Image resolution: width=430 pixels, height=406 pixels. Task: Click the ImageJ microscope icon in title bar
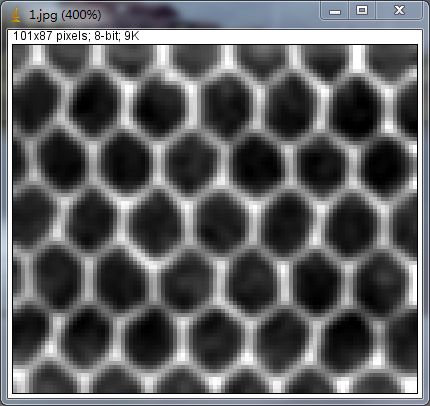pos(15,15)
